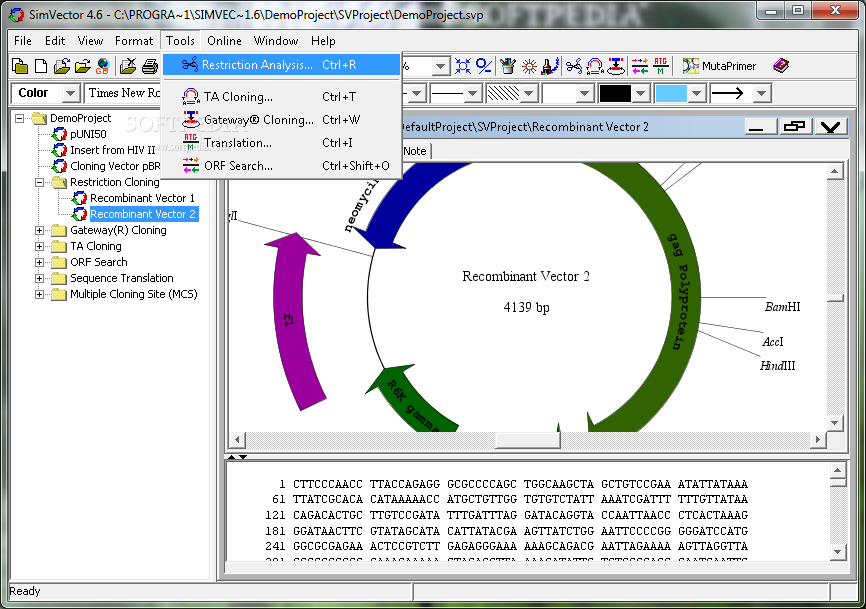Click the New blank document icon
Viewport: 866px width, 609px height.
[x=41, y=66]
